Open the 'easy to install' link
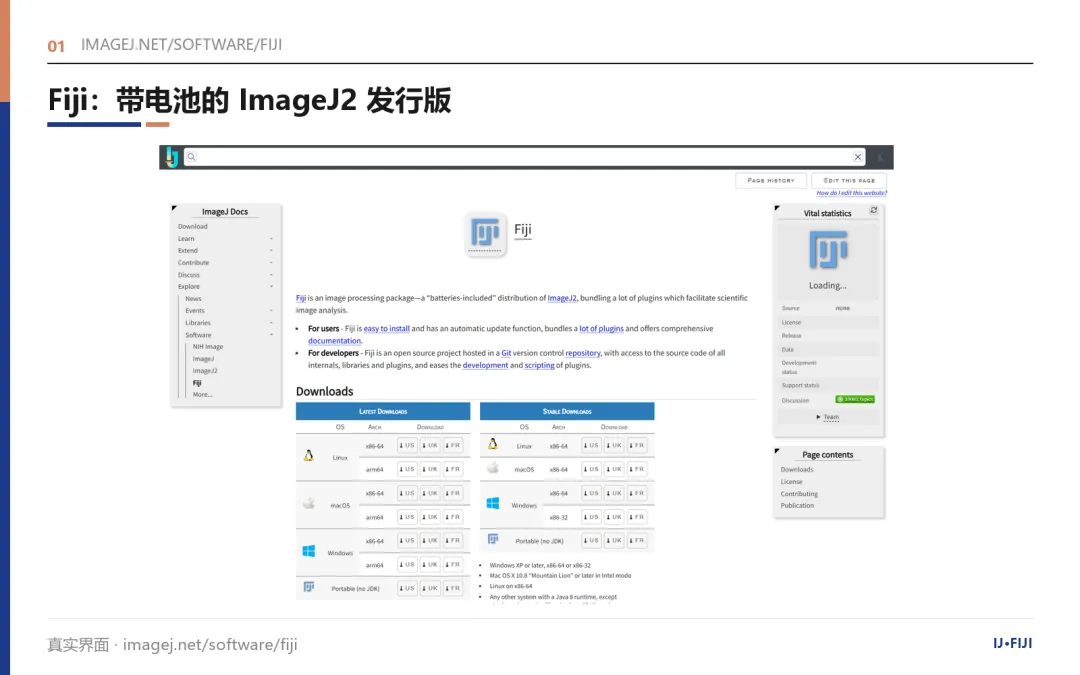This screenshot has width=1080, height=675. pos(386,329)
